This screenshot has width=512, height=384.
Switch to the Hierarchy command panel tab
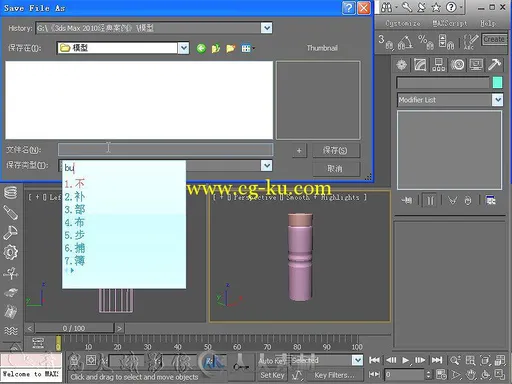pyautogui.click(x=439, y=64)
